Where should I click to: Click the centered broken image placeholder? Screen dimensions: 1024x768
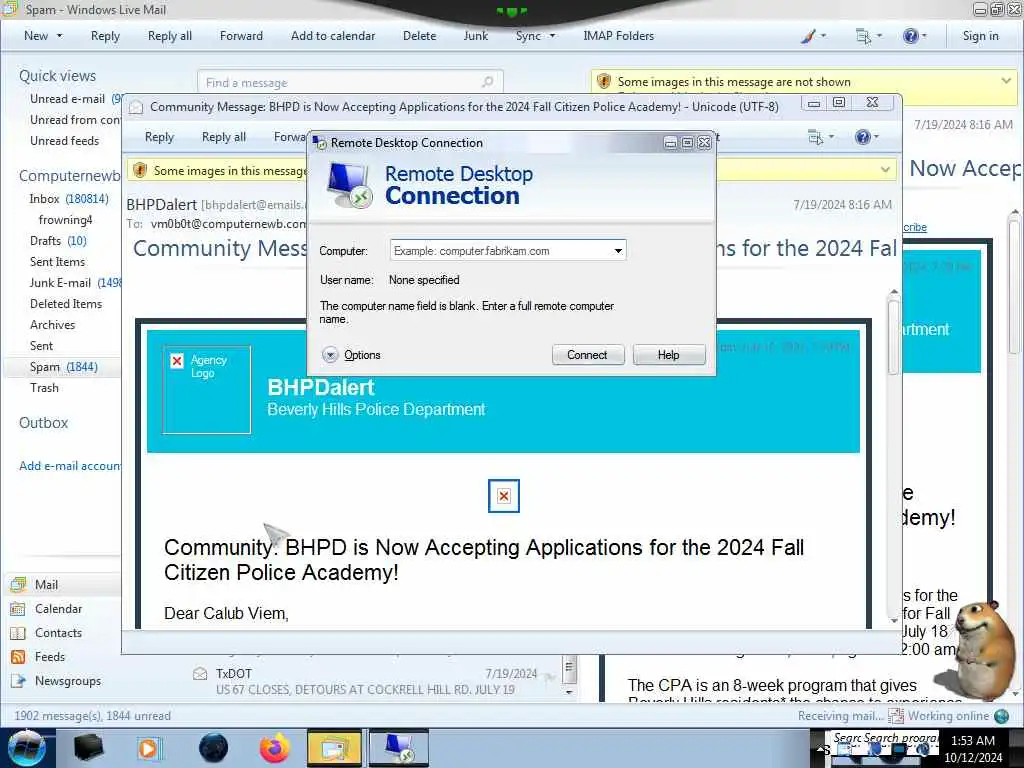(x=504, y=496)
